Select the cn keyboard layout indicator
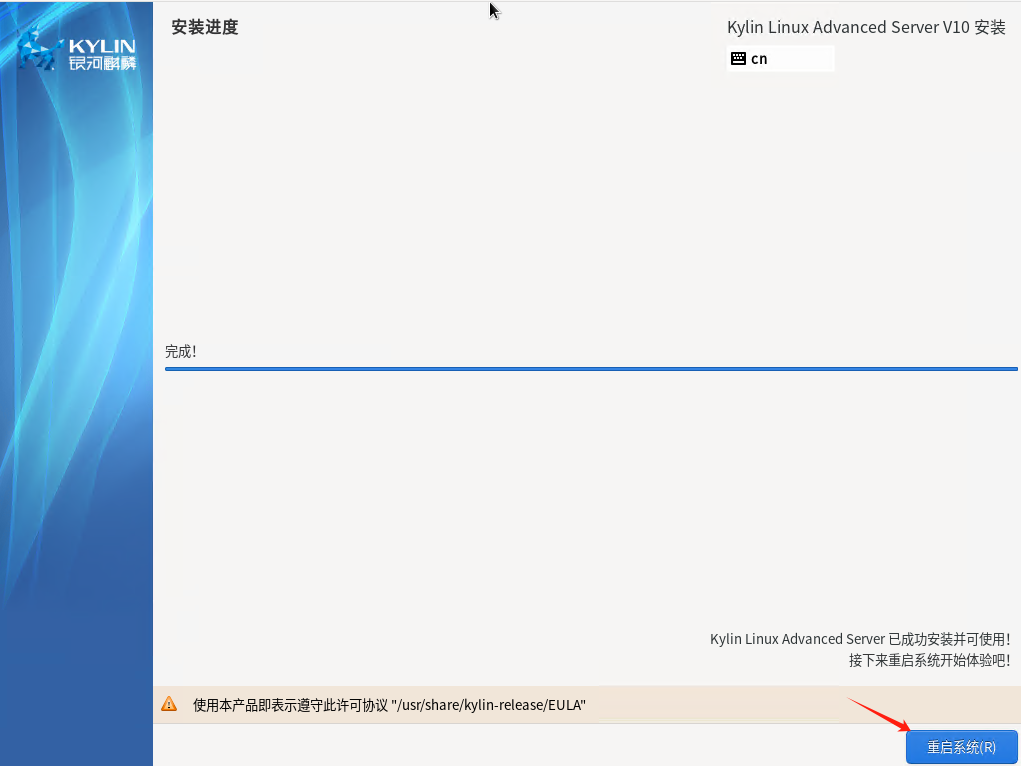 click(780, 59)
